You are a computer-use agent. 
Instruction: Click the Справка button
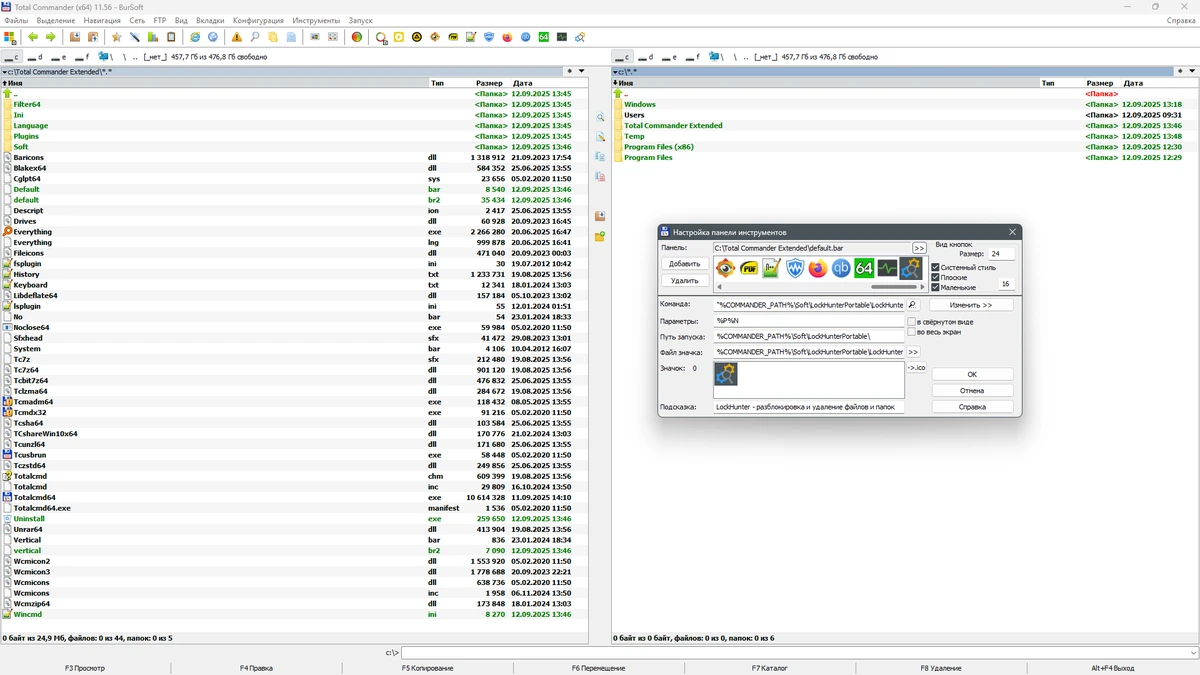click(972, 407)
